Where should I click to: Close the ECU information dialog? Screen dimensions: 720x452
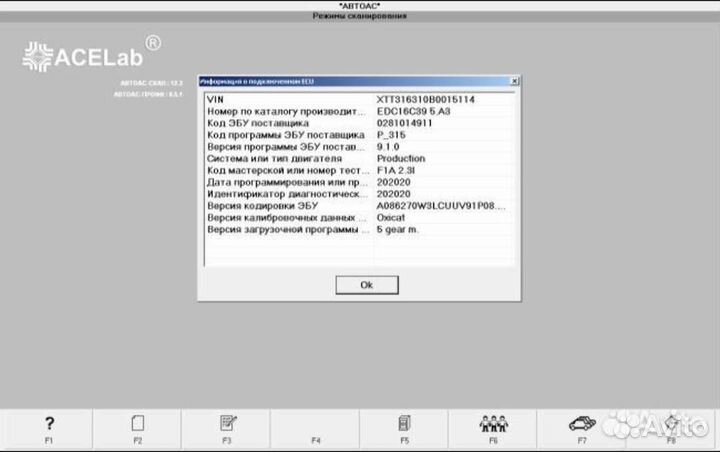514,80
